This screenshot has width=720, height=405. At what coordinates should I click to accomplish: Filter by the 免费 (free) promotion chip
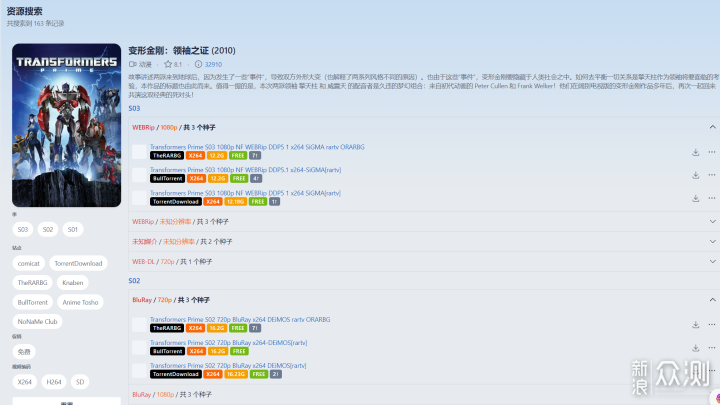pos(24,352)
